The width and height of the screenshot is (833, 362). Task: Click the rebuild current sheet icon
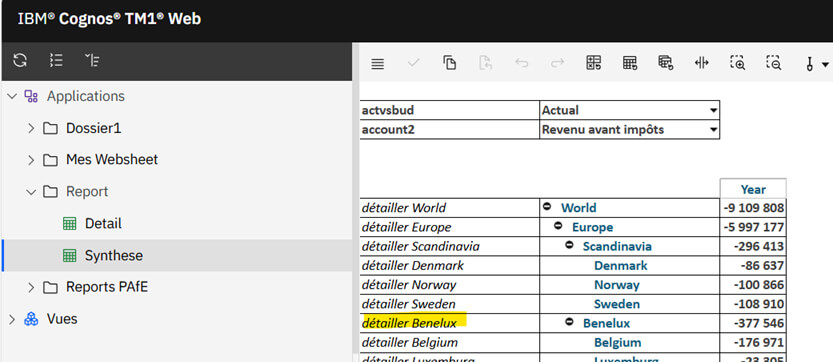[630, 63]
